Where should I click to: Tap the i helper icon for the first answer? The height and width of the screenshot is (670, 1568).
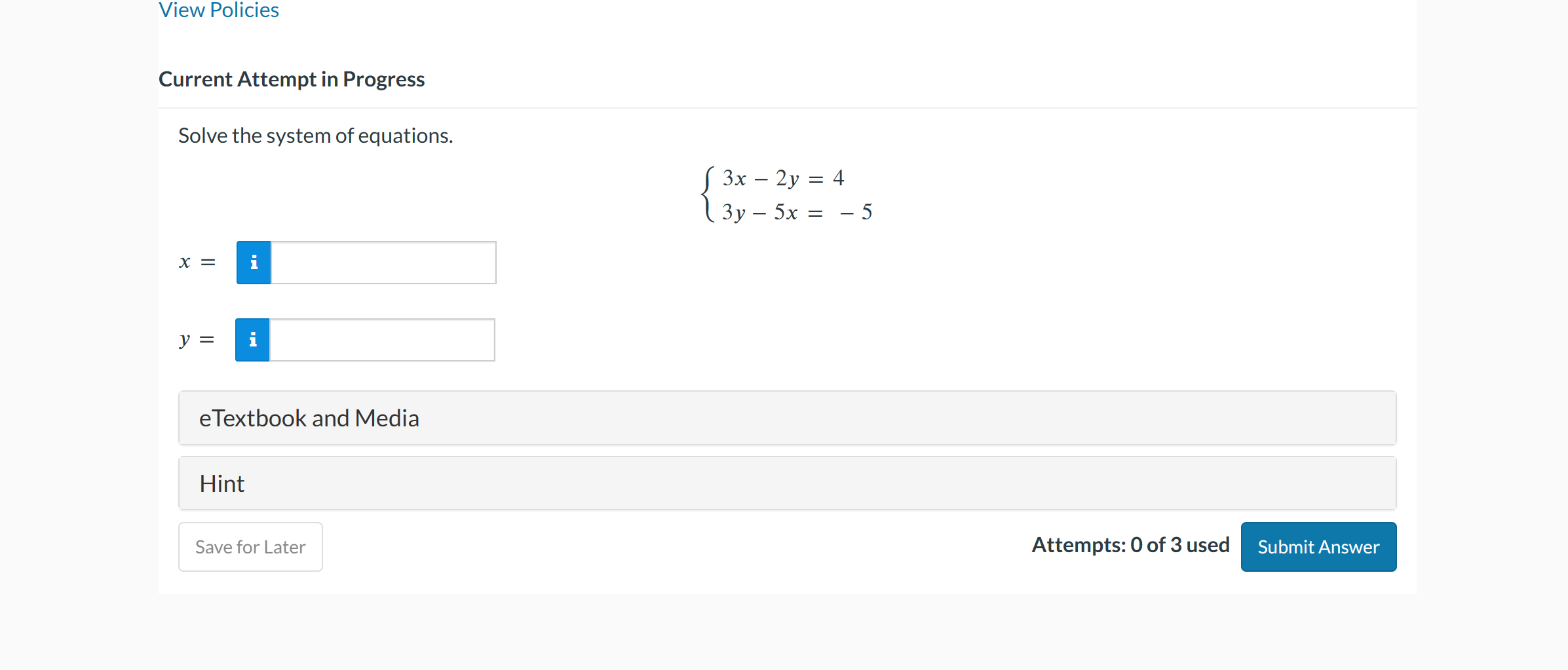[253, 262]
